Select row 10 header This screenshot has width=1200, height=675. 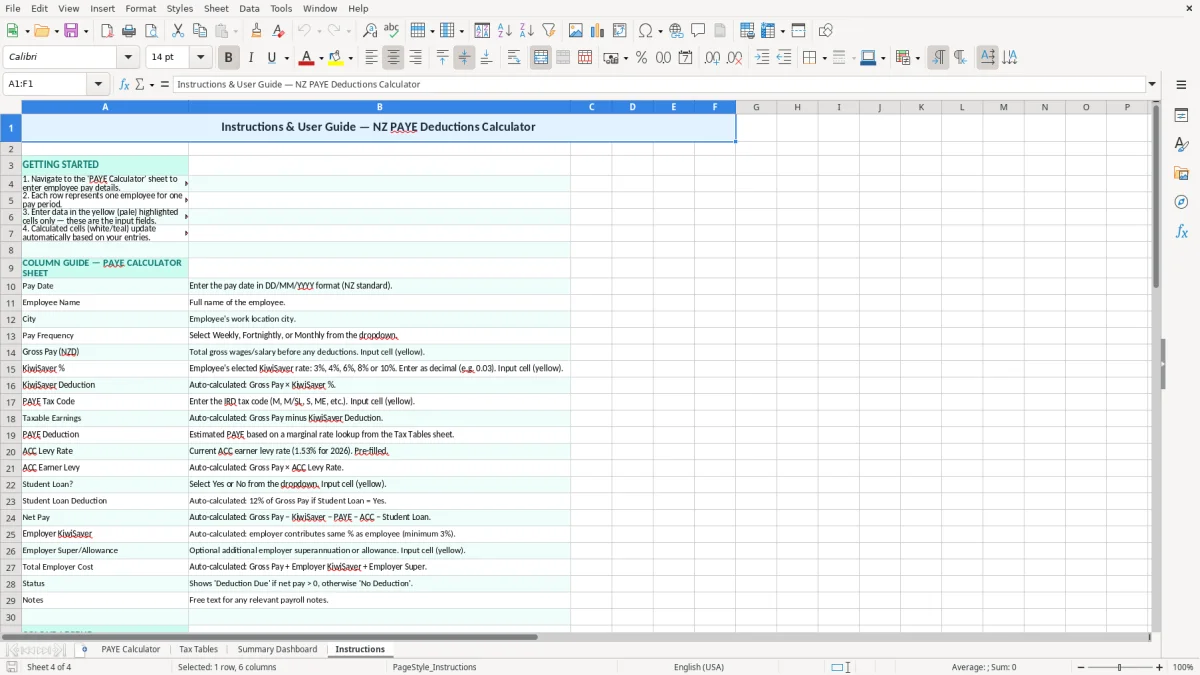click(x=10, y=286)
